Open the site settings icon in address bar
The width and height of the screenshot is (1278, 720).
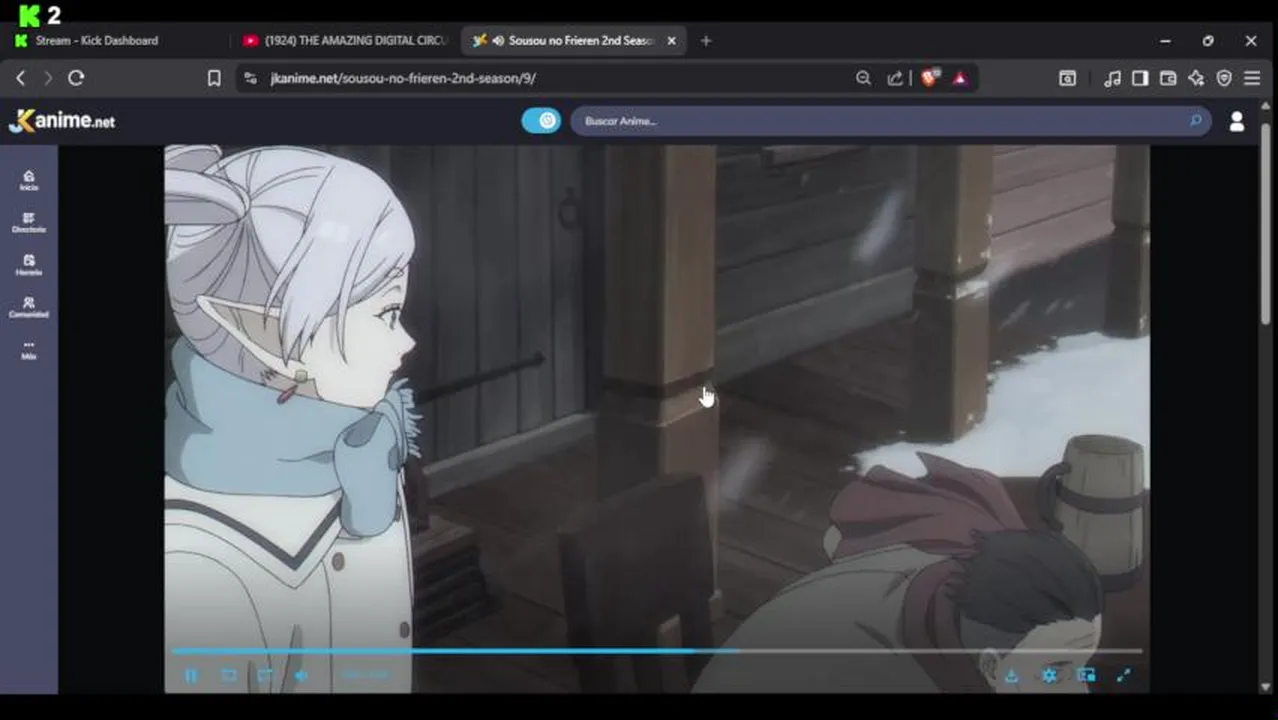coord(251,78)
